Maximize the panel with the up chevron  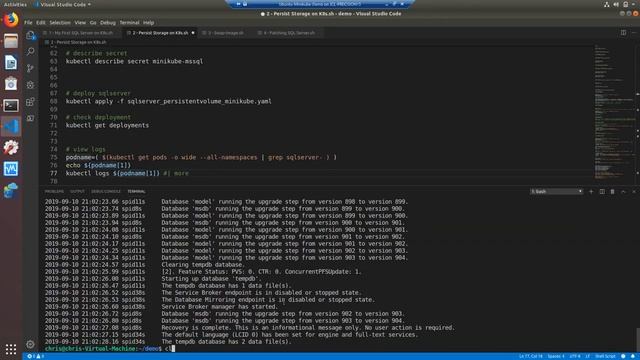[x=623, y=191]
